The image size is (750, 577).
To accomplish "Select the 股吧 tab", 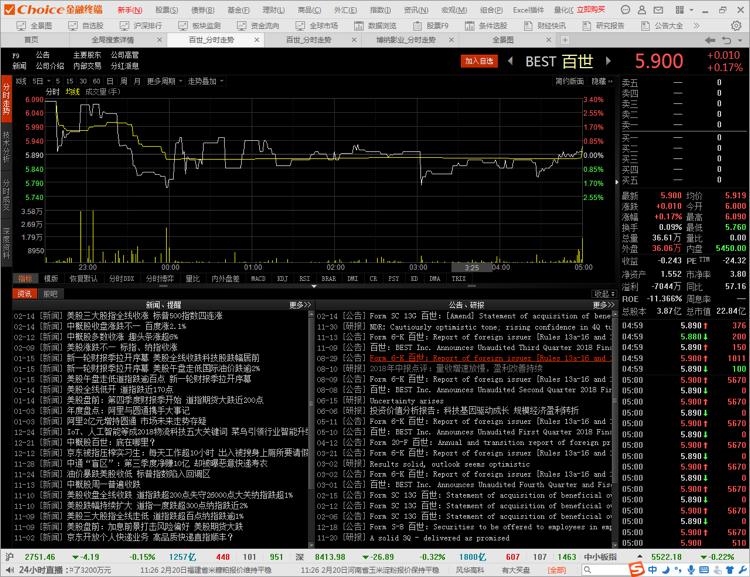I will (x=50, y=294).
